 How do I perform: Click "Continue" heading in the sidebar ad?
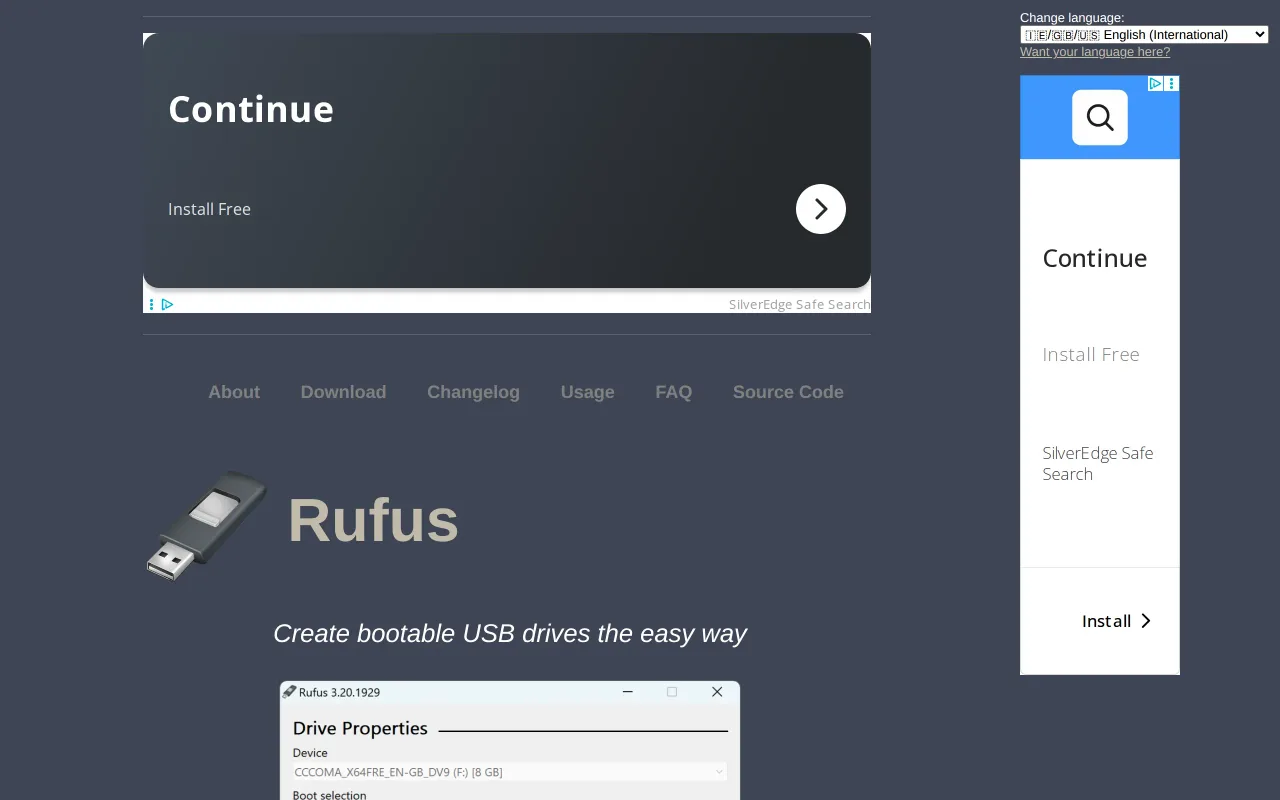point(1095,258)
